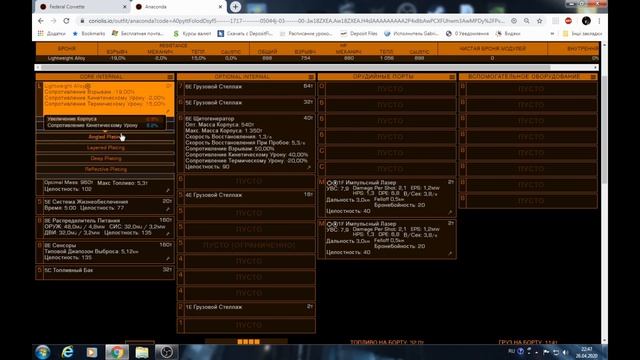Click wrench icon on second Импульсный Лазер
This screenshot has width=640, height=360.
tap(450, 253)
